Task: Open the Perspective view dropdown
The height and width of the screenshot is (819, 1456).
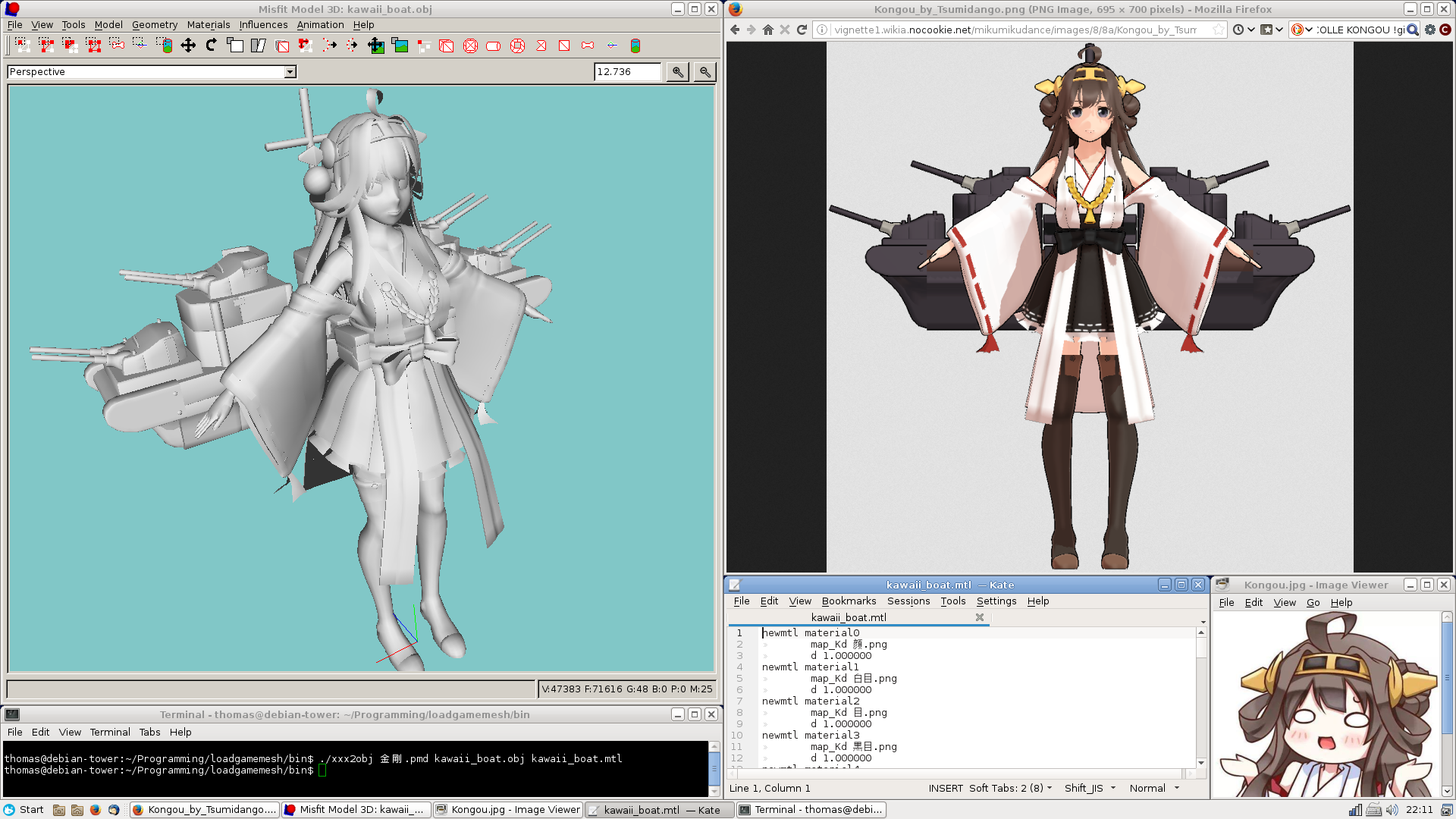Action: pyautogui.click(x=290, y=72)
